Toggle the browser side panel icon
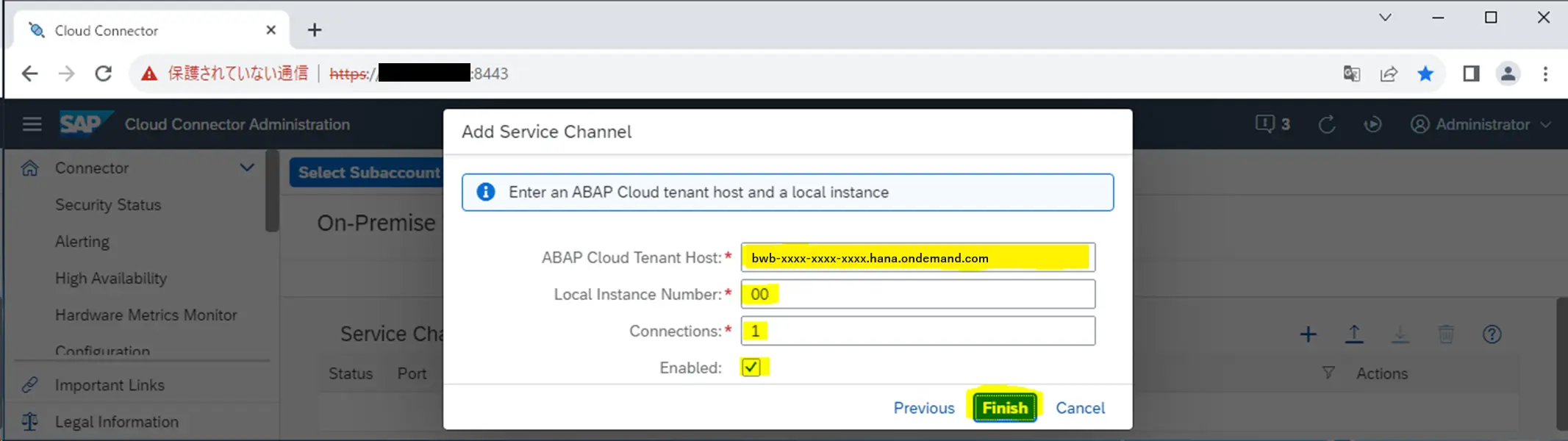 [1471, 73]
